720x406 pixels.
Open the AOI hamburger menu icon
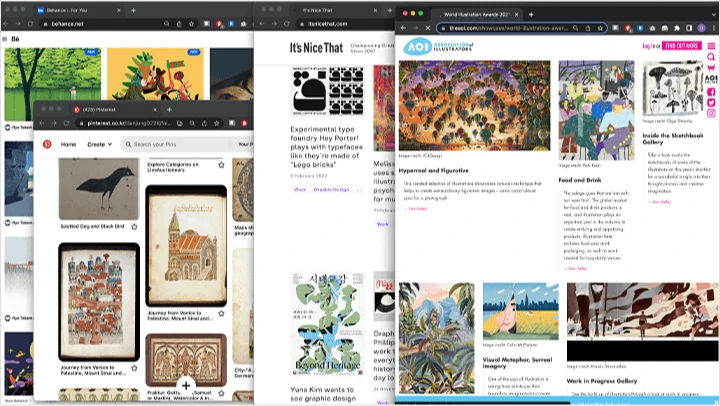[711, 46]
